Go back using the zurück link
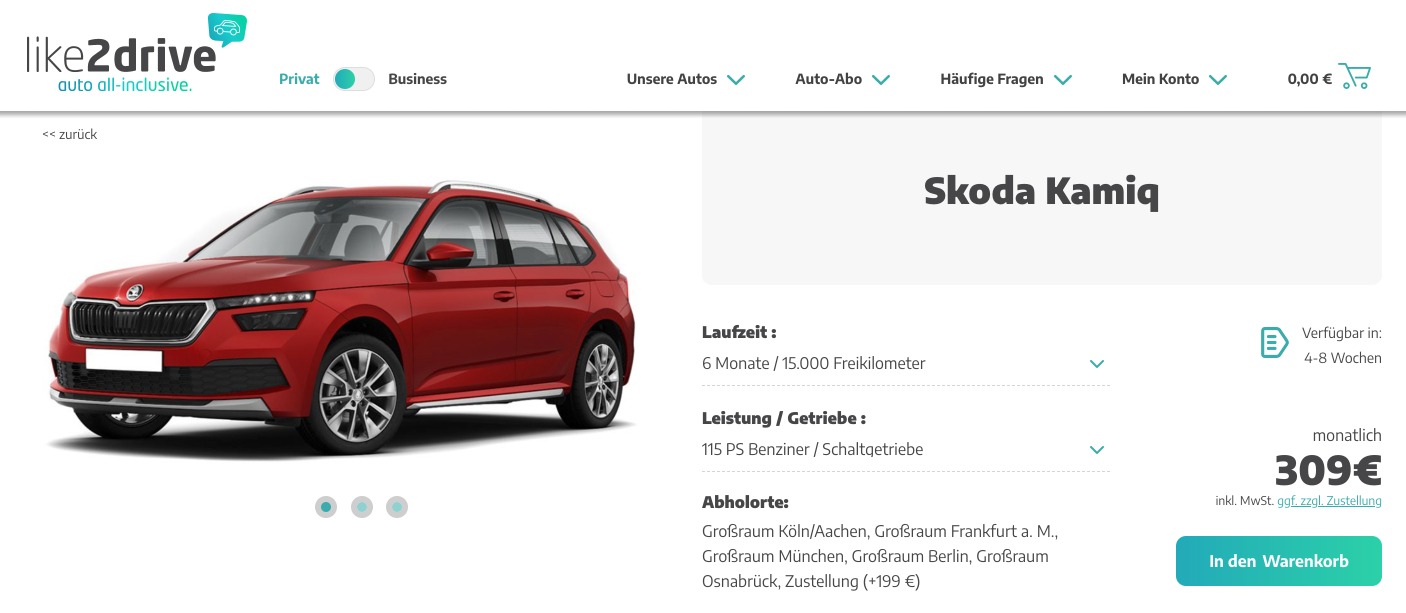 pyautogui.click(x=69, y=134)
